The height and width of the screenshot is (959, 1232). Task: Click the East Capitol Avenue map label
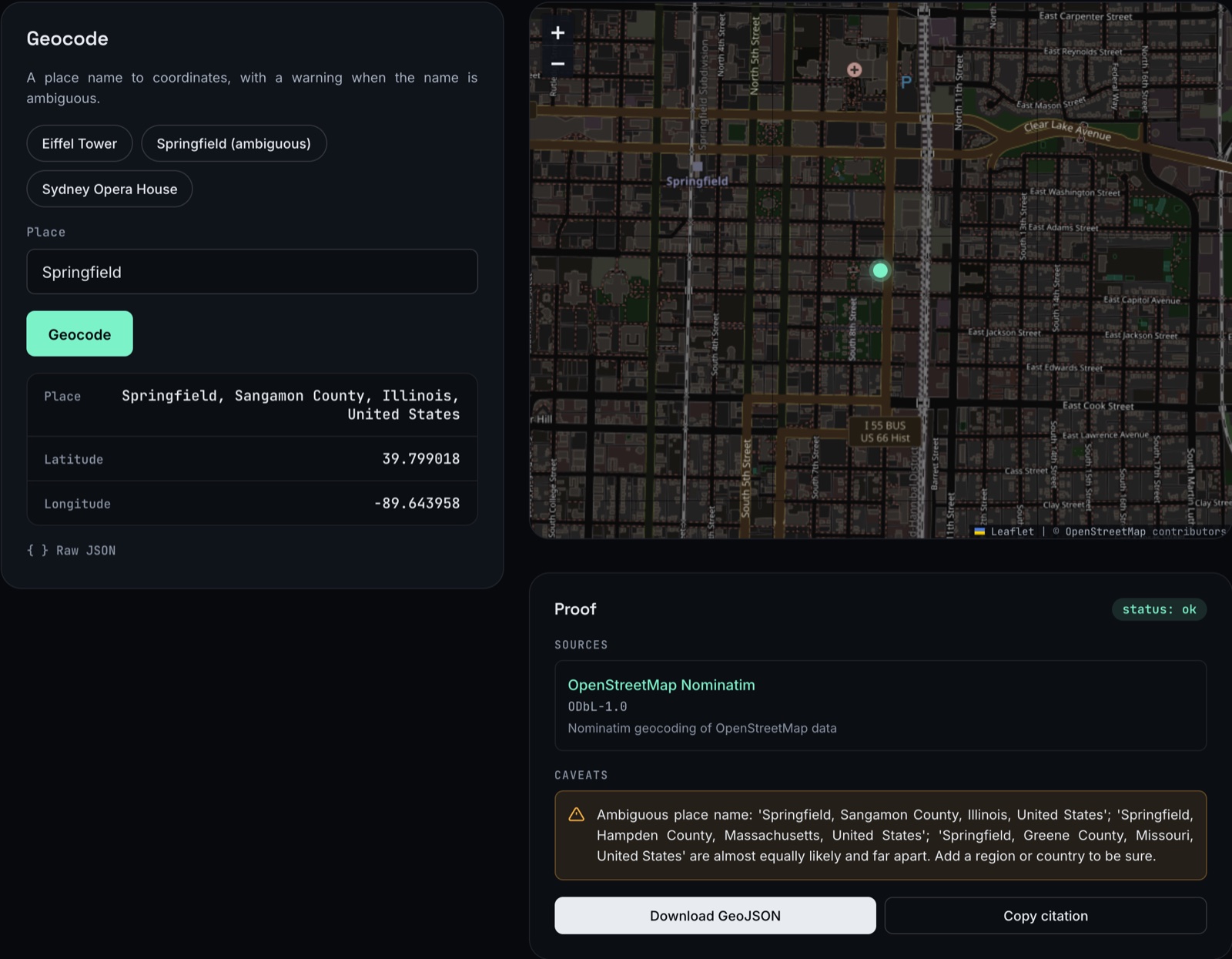pos(1141,300)
